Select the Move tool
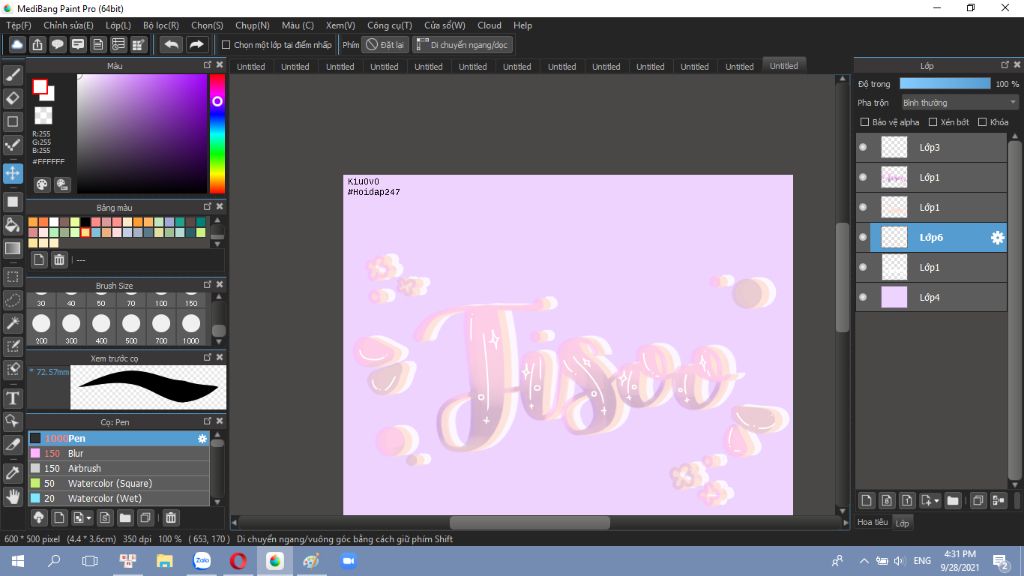 [x=12, y=174]
